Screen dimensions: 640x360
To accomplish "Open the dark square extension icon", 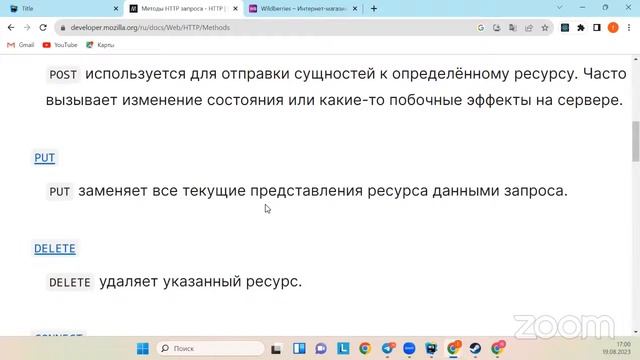I will [565, 28].
